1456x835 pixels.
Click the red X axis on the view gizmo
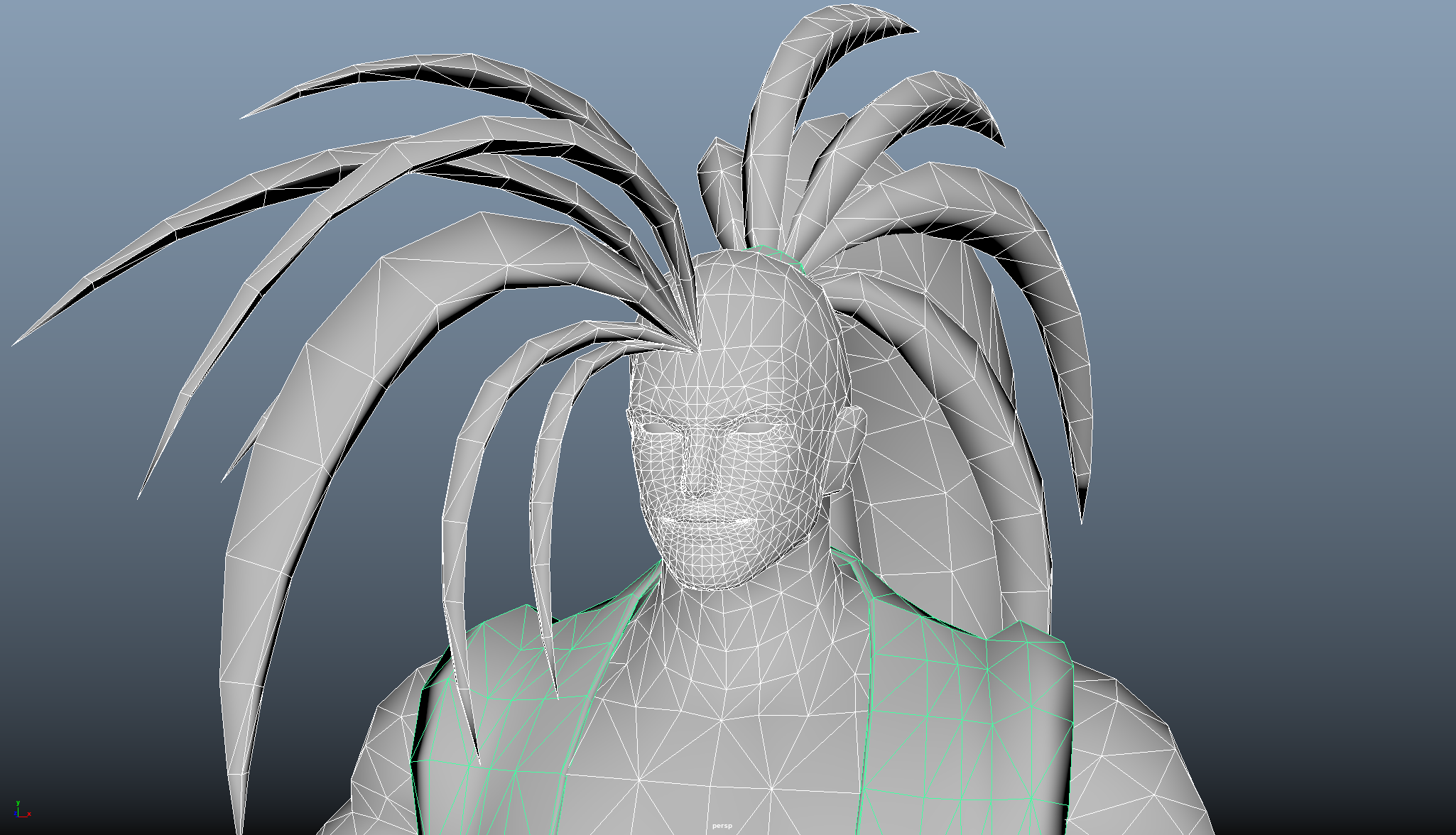[29, 814]
